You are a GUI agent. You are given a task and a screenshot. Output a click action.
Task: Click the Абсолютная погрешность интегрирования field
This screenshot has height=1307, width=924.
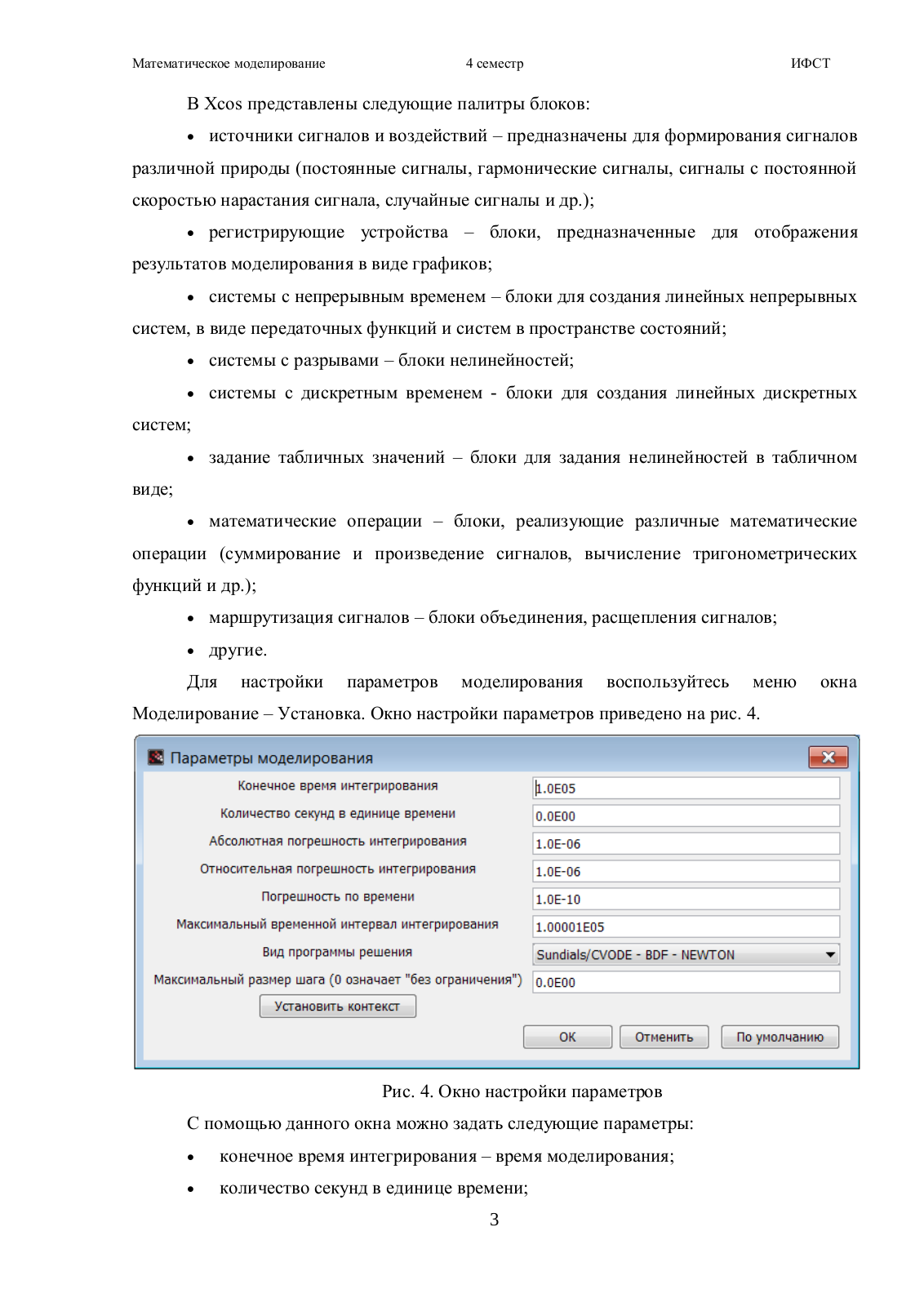(x=686, y=843)
